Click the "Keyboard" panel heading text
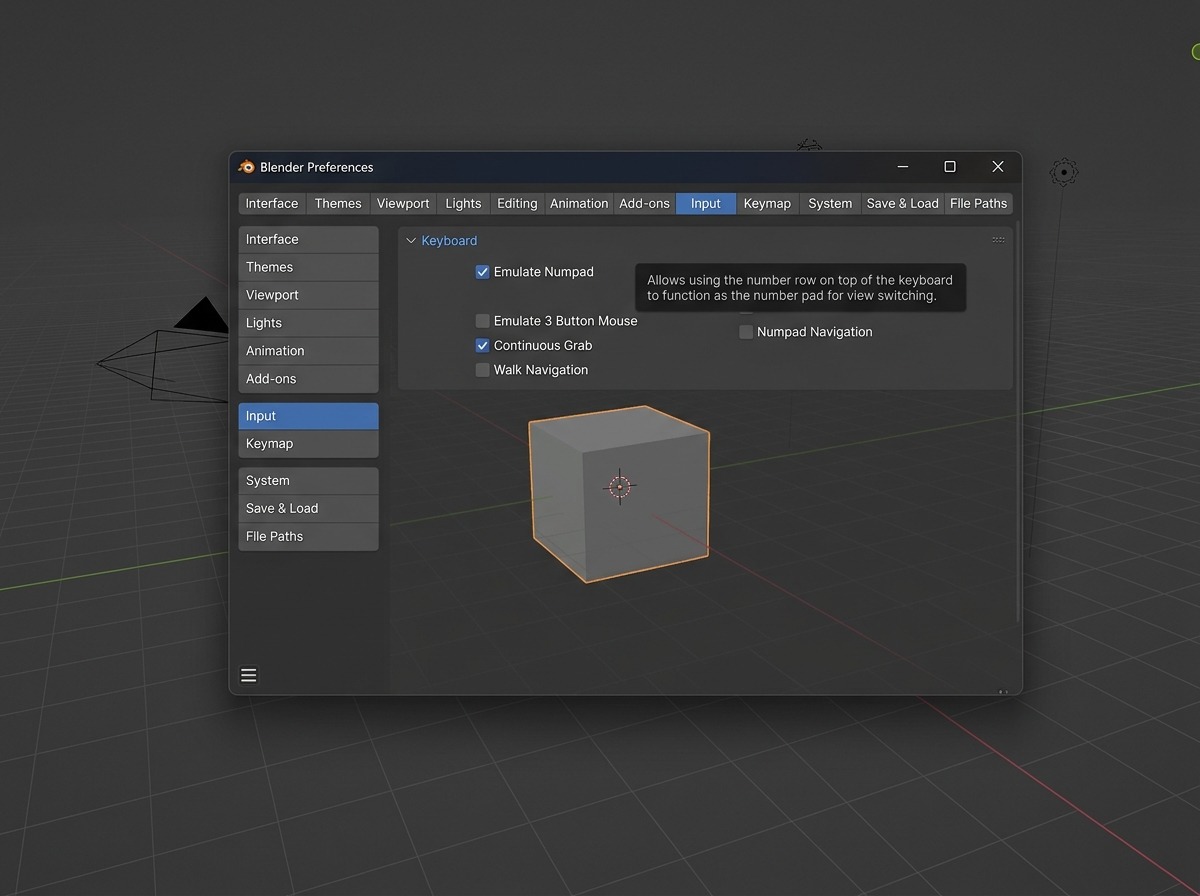The width and height of the screenshot is (1200, 896). [449, 241]
